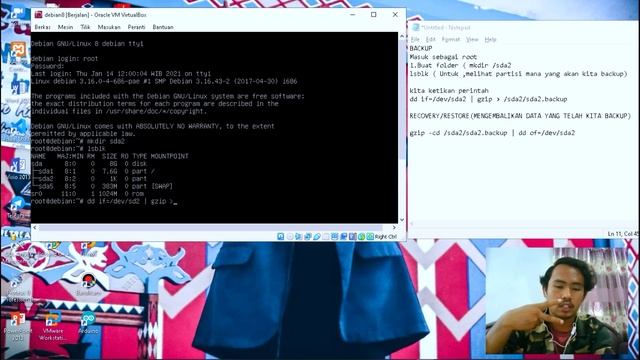Maximize the debian8 VirtualBox window
Viewport: 640px width, 360px height.
click(x=373, y=15)
